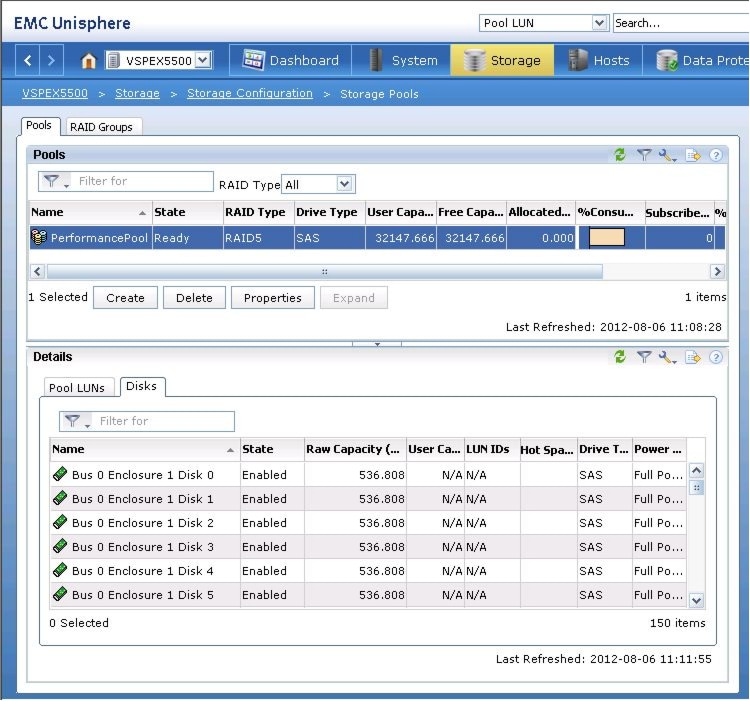The width and height of the screenshot is (750, 713).
Task: Click the home icon in navigation bar
Action: pos(88,61)
